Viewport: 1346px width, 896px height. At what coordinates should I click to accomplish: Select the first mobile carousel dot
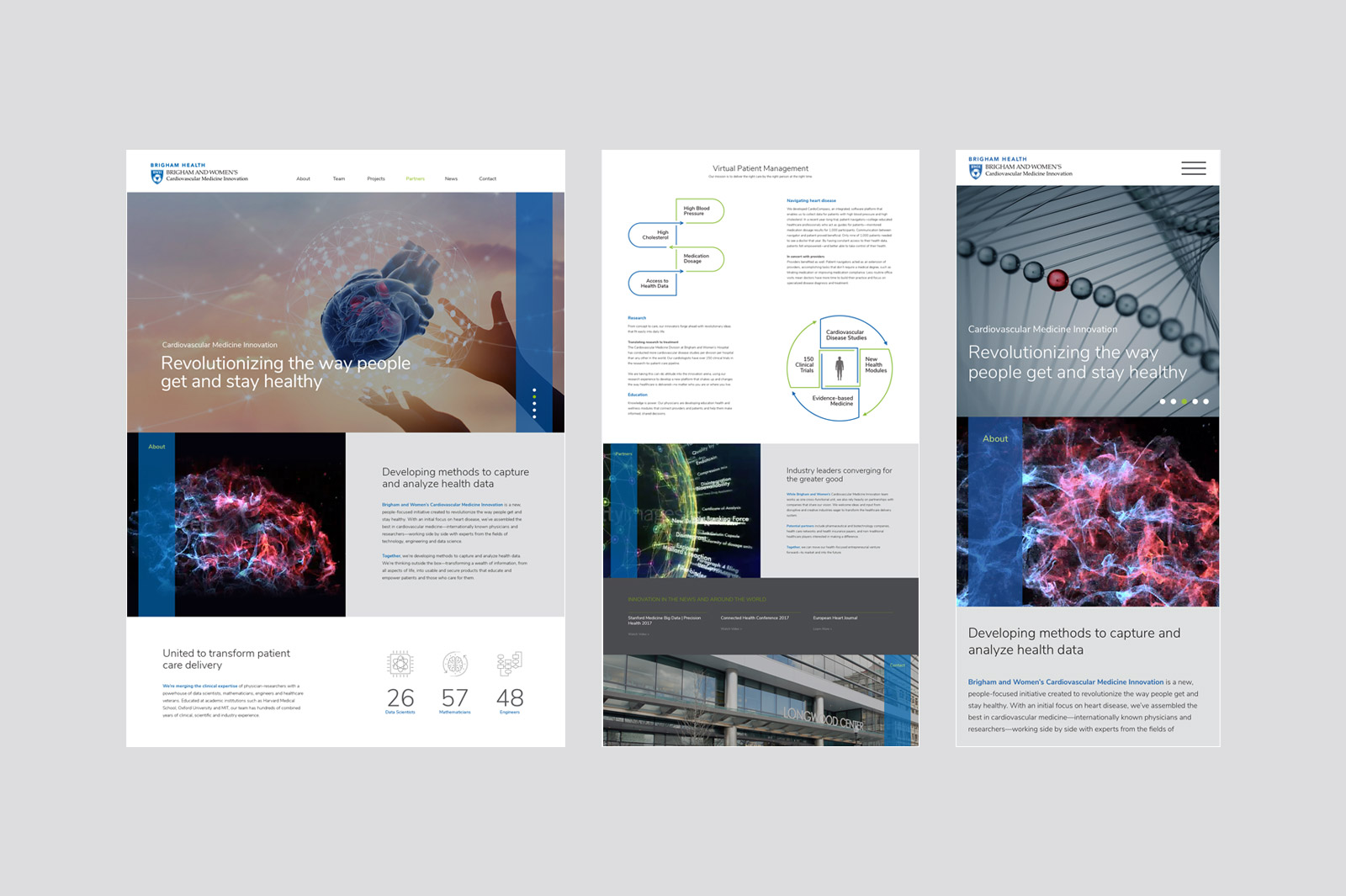[1163, 401]
